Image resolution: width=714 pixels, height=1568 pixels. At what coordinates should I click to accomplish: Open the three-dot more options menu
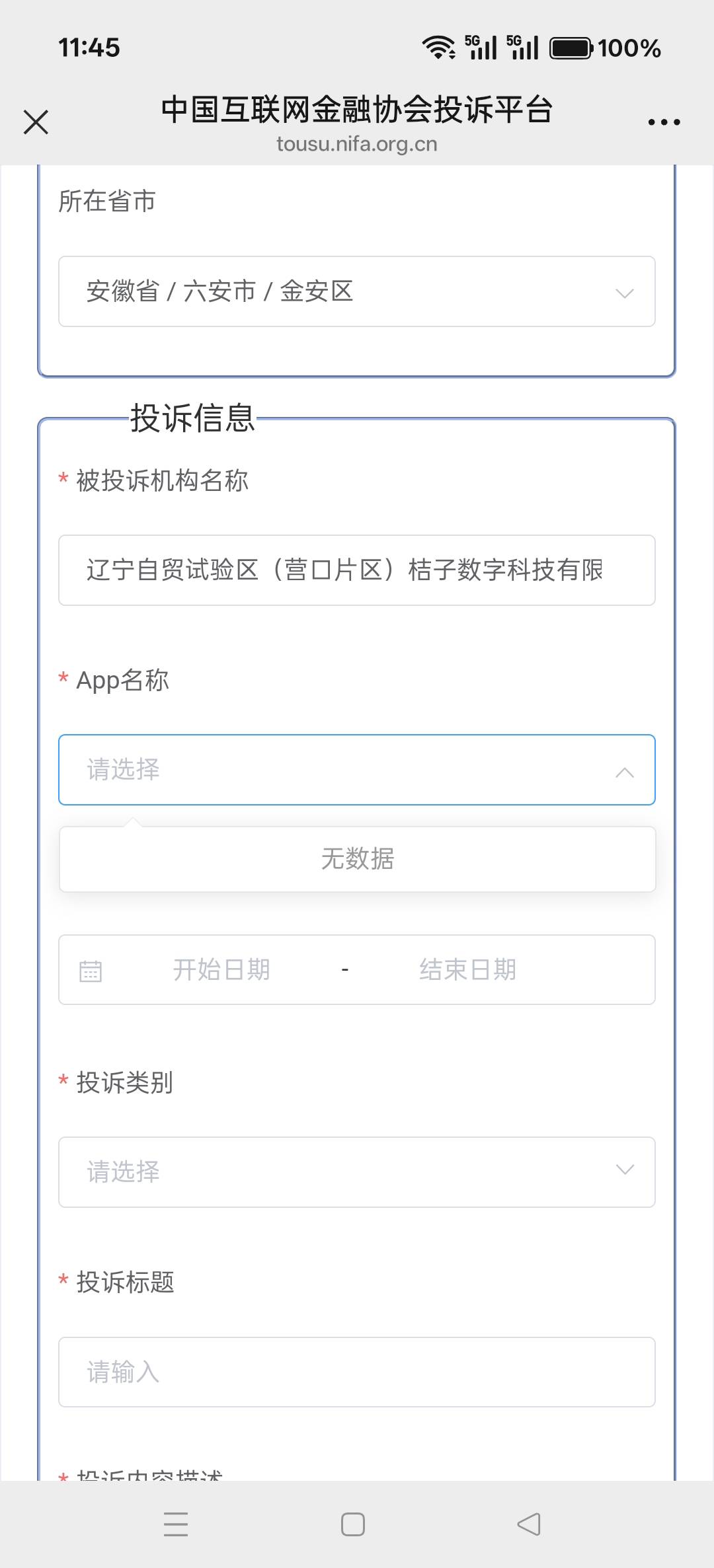(x=664, y=122)
